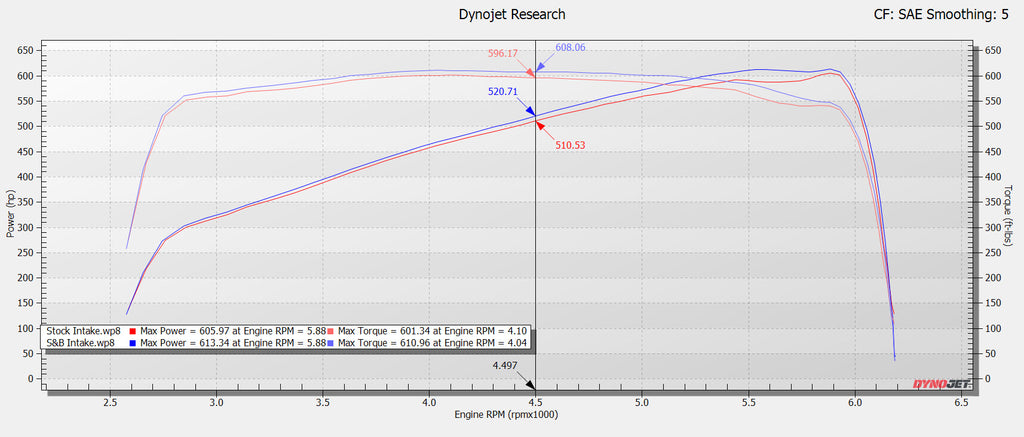1024x437 pixels.
Task: Click the DynoJet logo in chart corner
Action: 940,382
